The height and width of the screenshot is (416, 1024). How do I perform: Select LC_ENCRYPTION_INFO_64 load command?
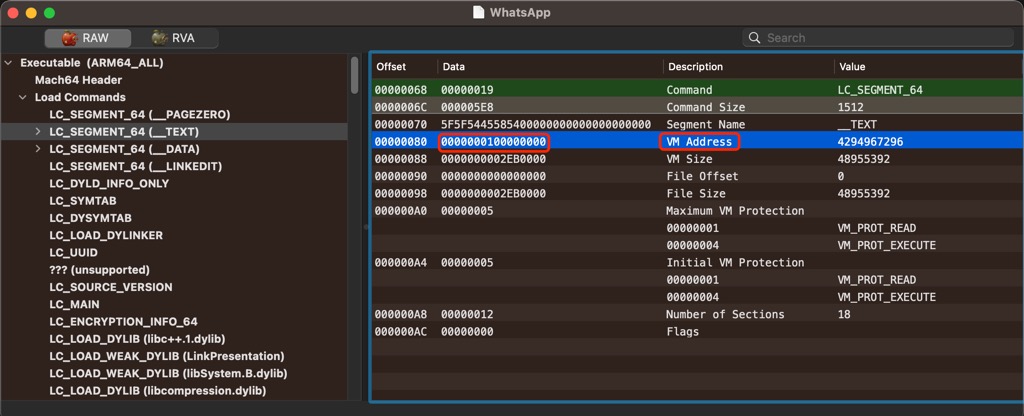coord(123,322)
